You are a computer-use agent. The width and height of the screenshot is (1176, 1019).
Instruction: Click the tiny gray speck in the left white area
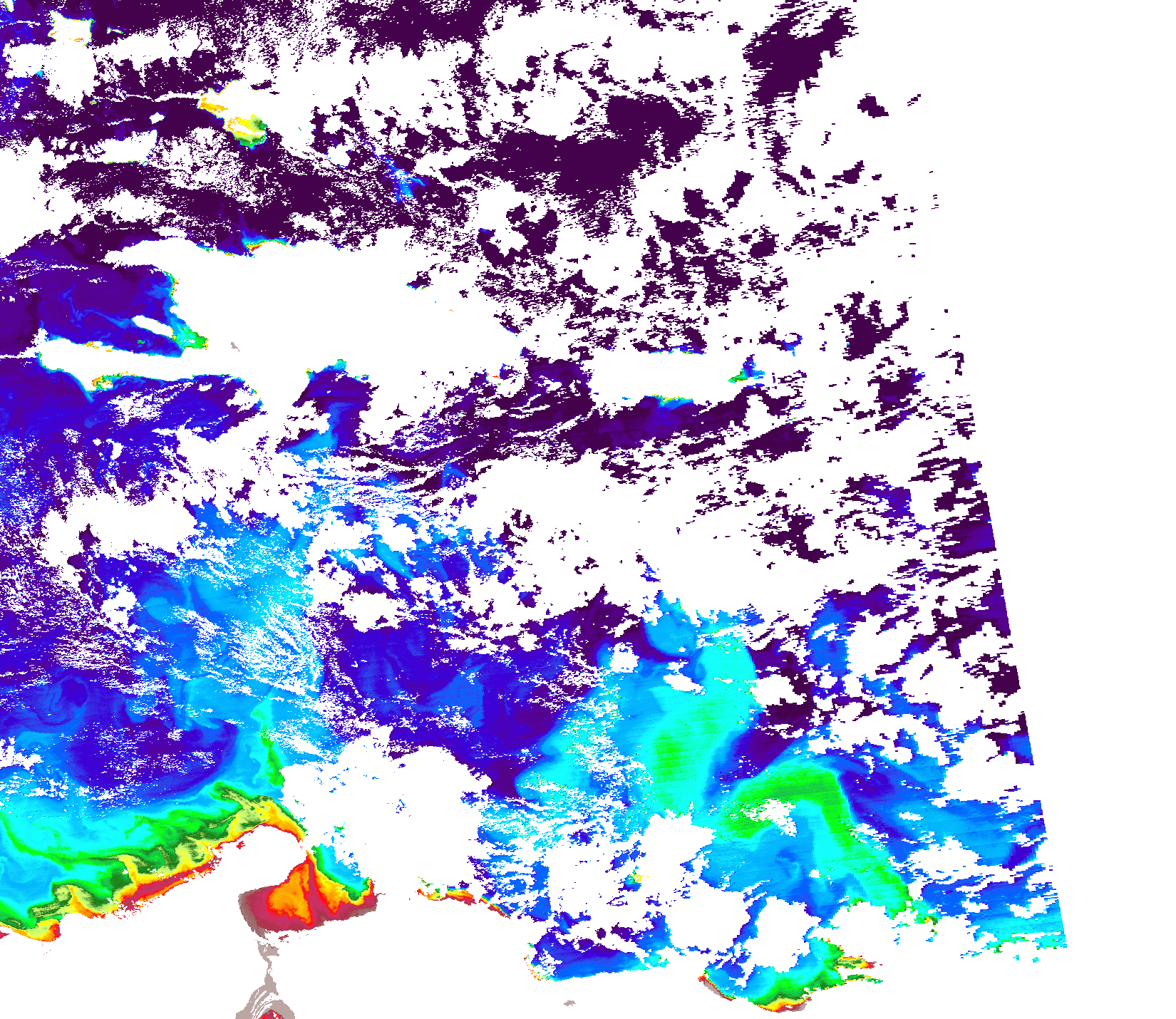(x=235, y=347)
